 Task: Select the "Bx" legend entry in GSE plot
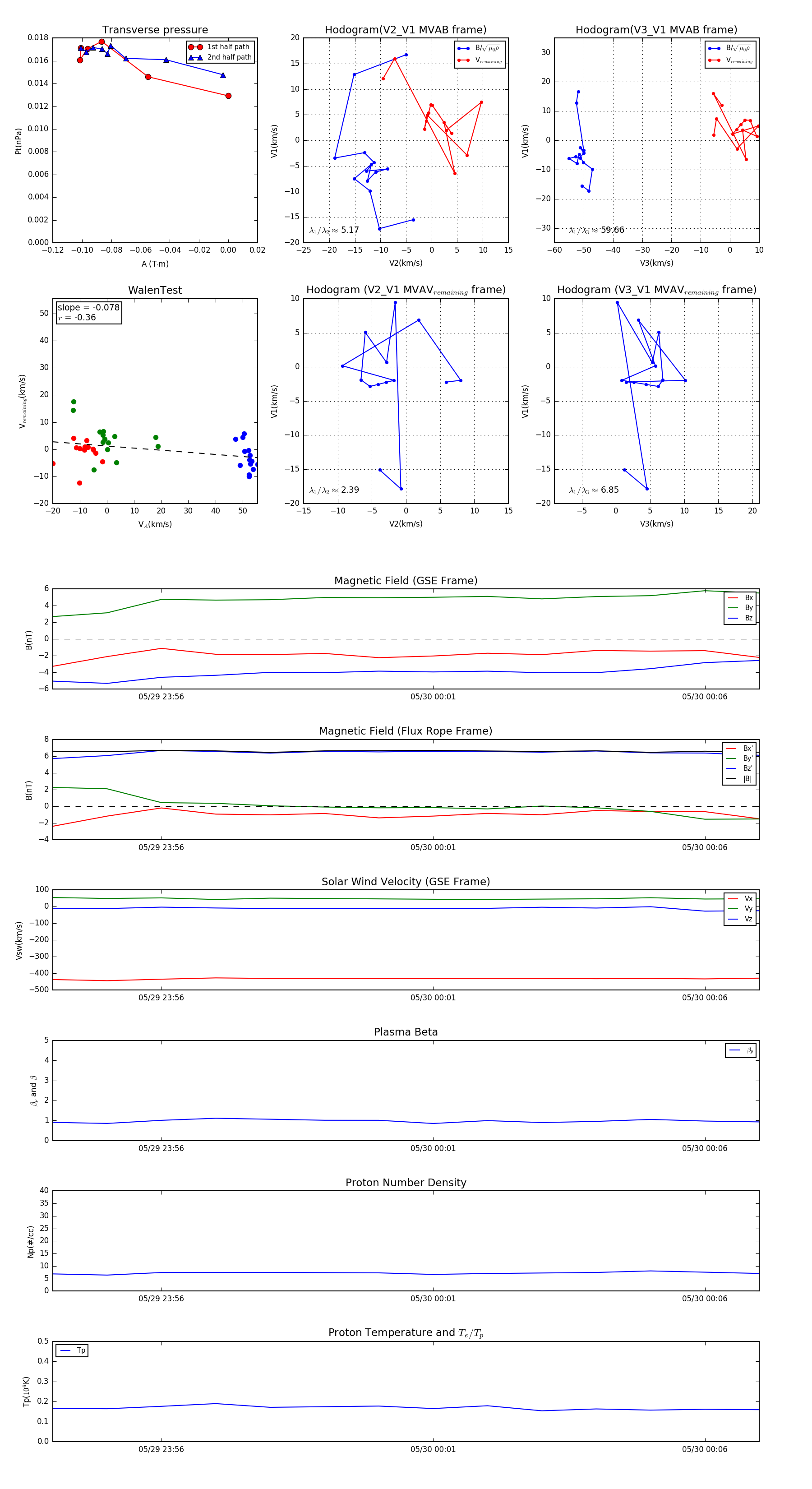740,598
